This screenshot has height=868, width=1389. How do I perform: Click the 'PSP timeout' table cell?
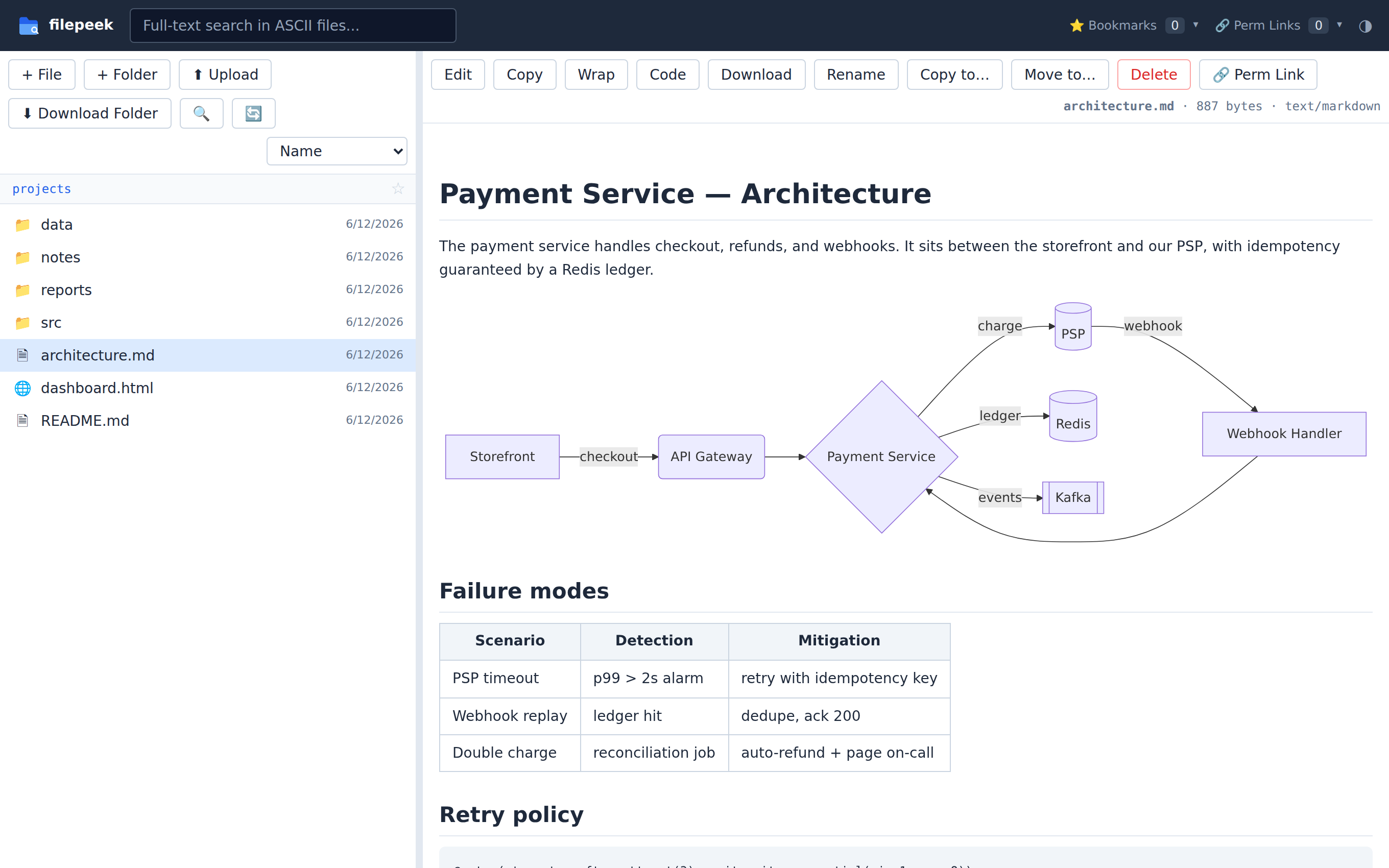click(x=510, y=679)
